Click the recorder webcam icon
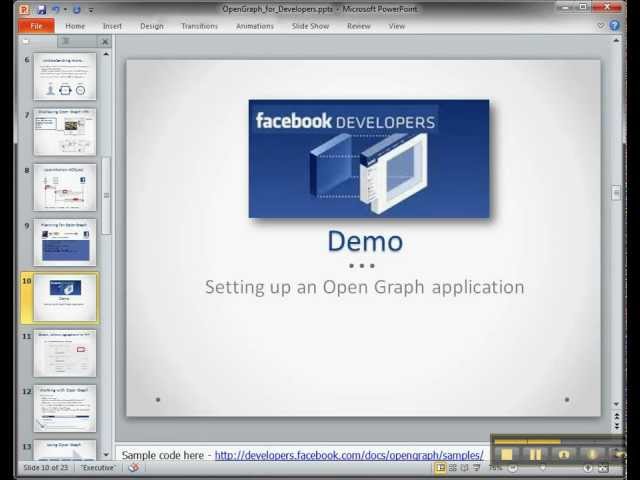640x480 pixels. (x=564, y=454)
